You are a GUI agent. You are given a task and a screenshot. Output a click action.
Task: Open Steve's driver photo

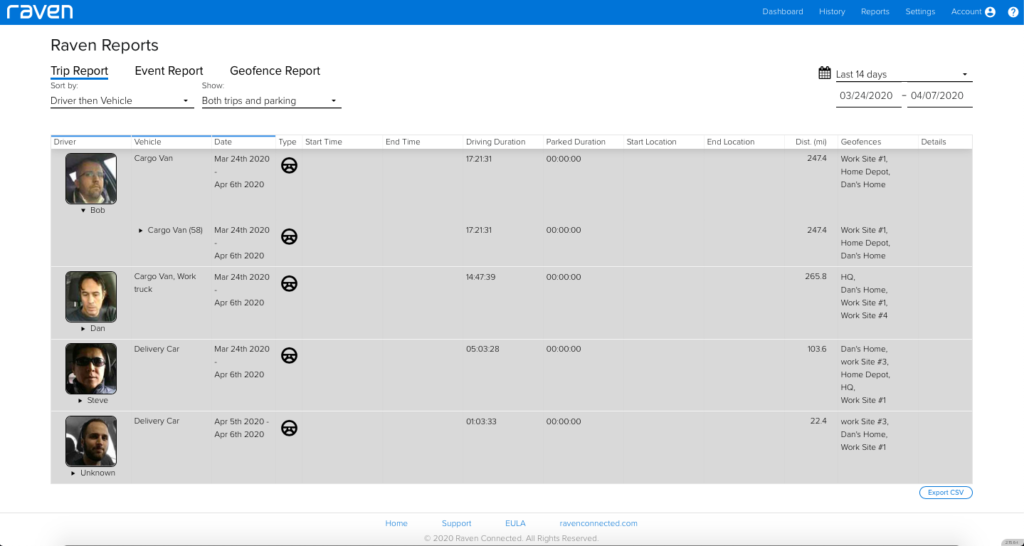[x=91, y=368]
